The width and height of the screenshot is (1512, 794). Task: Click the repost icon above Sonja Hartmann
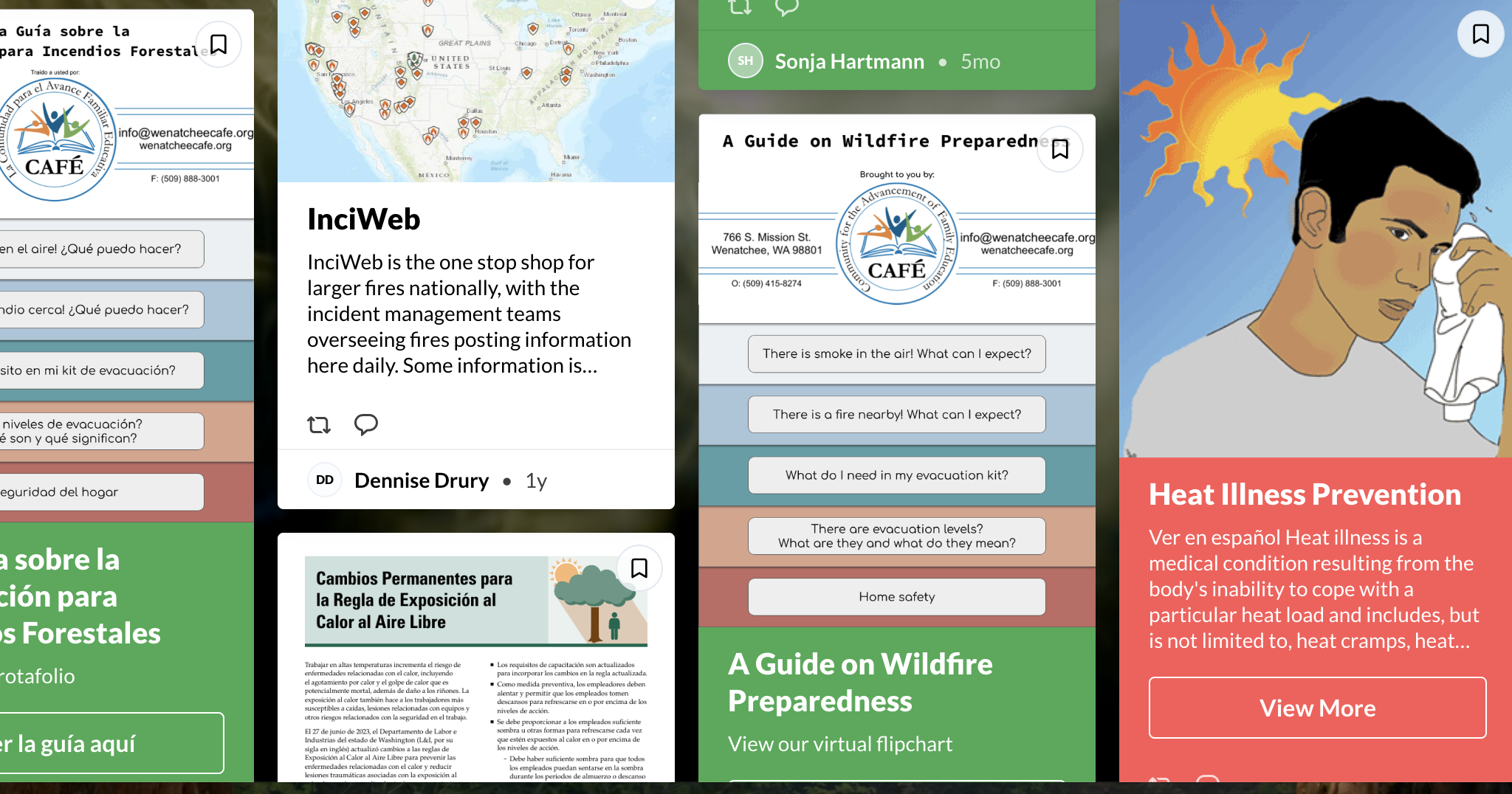pyautogui.click(x=740, y=7)
